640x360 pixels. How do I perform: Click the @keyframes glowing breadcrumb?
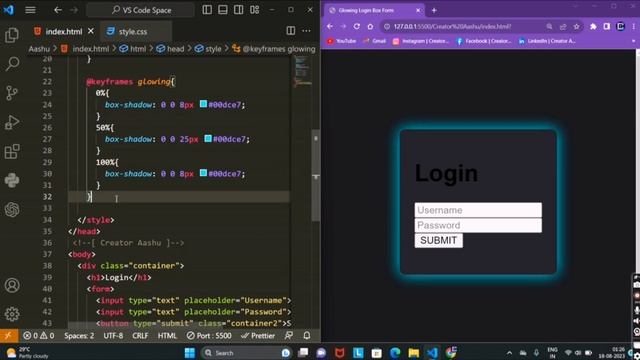(x=274, y=49)
